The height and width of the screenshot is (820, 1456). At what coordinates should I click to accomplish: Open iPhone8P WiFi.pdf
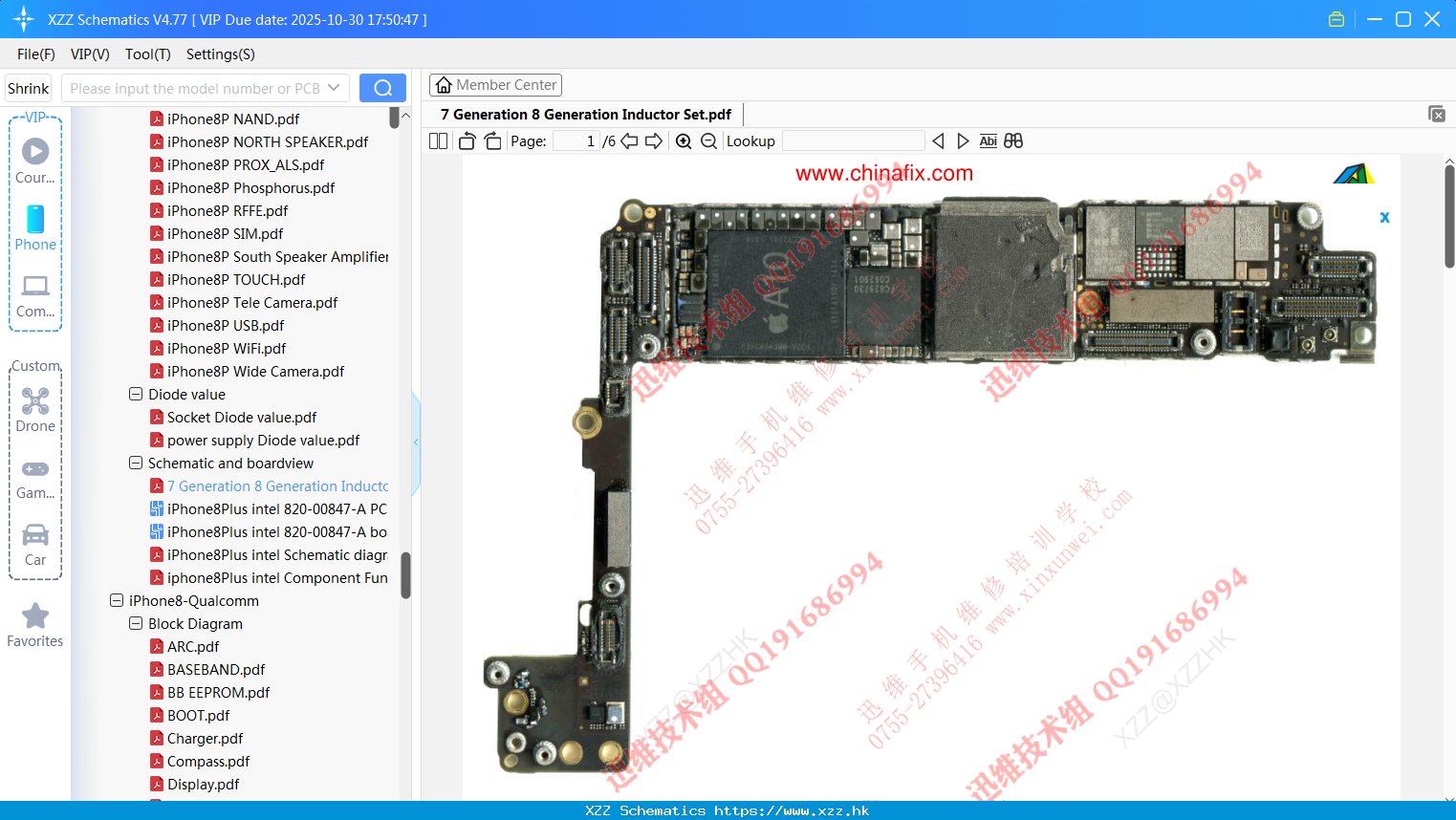(227, 348)
